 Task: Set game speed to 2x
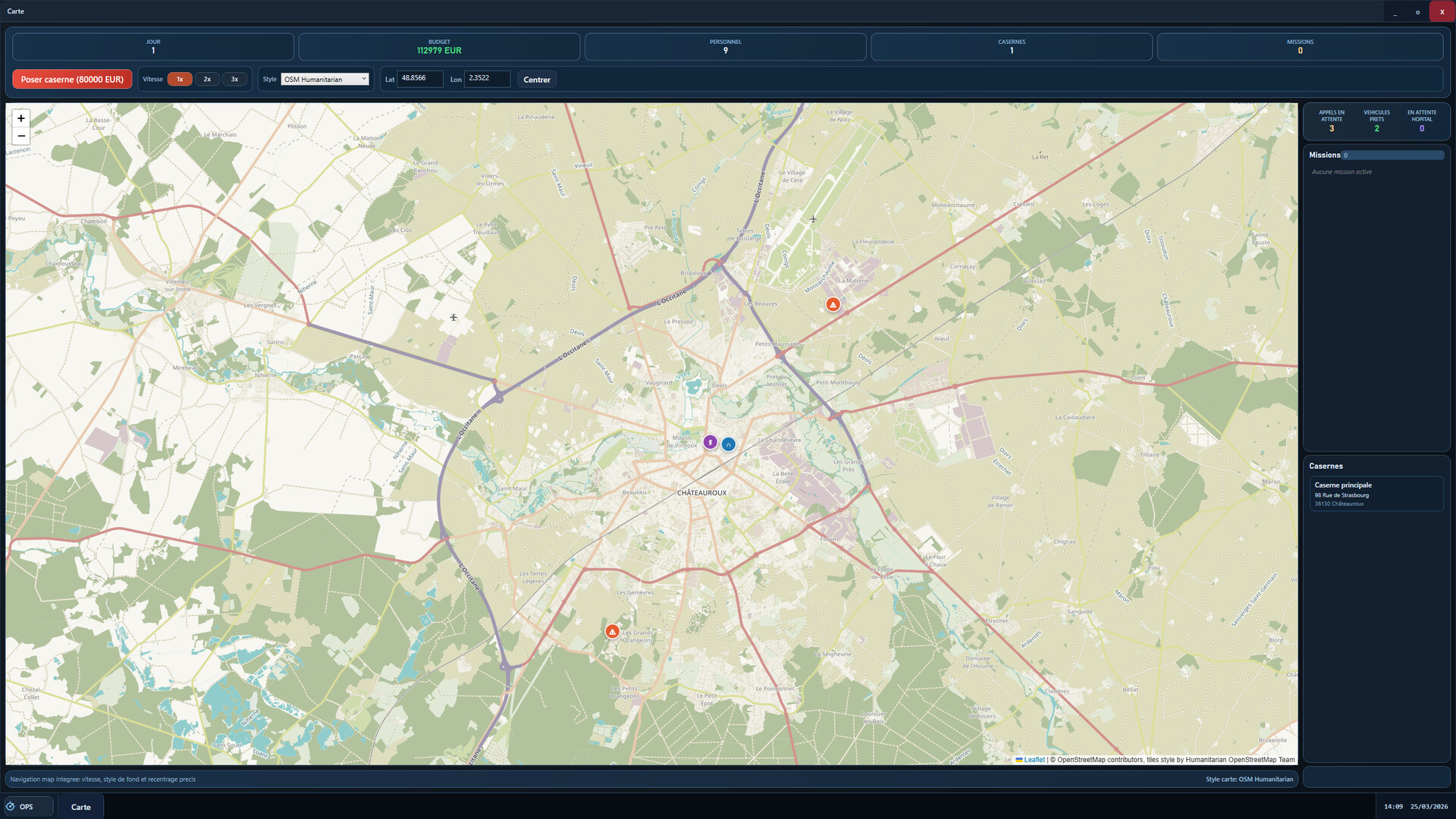click(x=207, y=79)
